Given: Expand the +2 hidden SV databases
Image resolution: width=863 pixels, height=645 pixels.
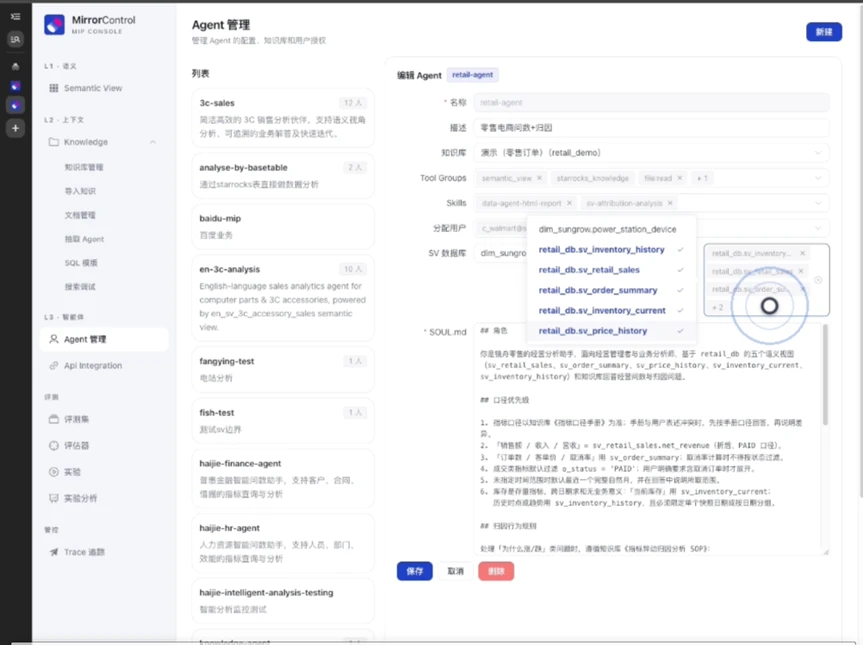Looking at the screenshot, I should (x=718, y=307).
